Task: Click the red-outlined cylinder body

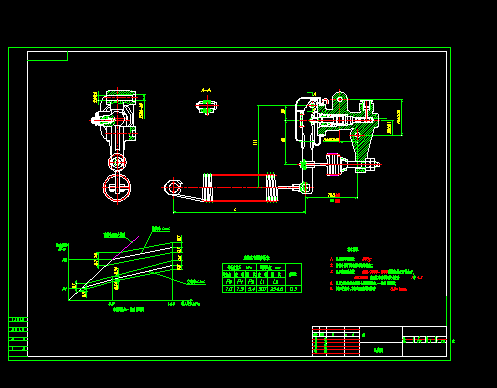Action: coord(239,188)
